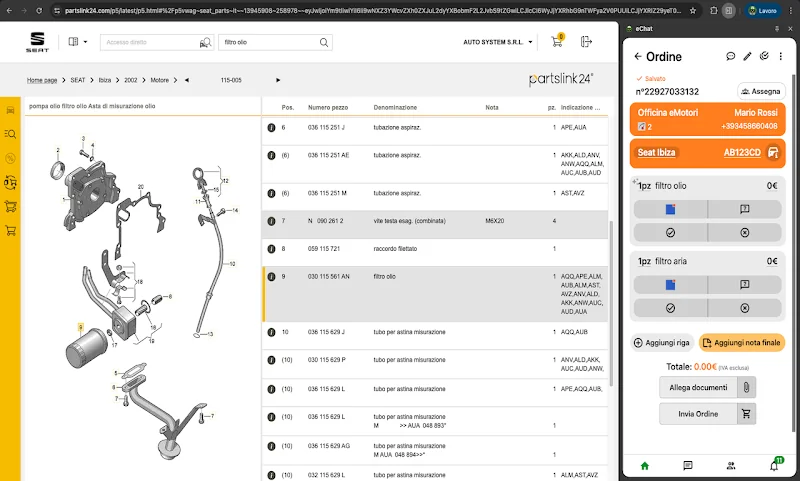Select the SEAT breadcrumb
Image resolution: width=800 pixels, height=481 pixels.
78,80
